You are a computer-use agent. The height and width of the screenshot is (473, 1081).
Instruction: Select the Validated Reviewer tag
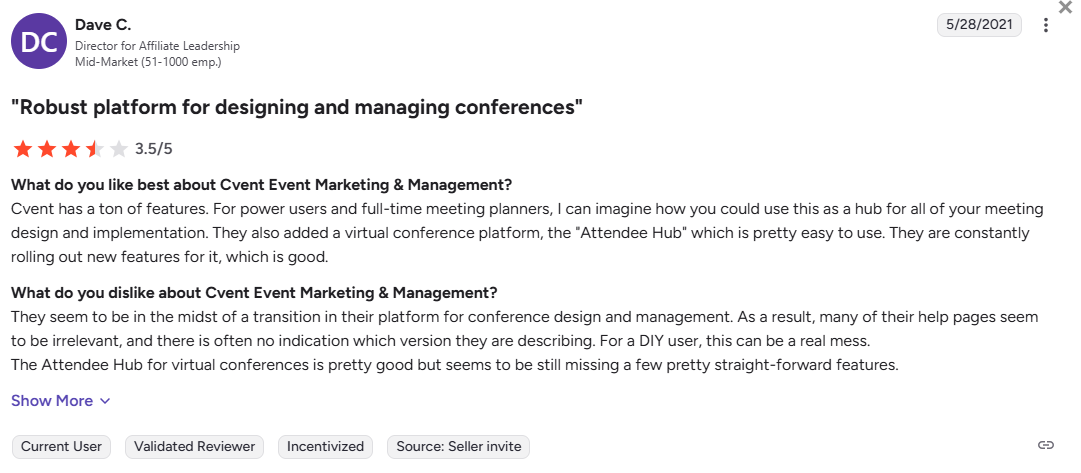coord(194,446)
